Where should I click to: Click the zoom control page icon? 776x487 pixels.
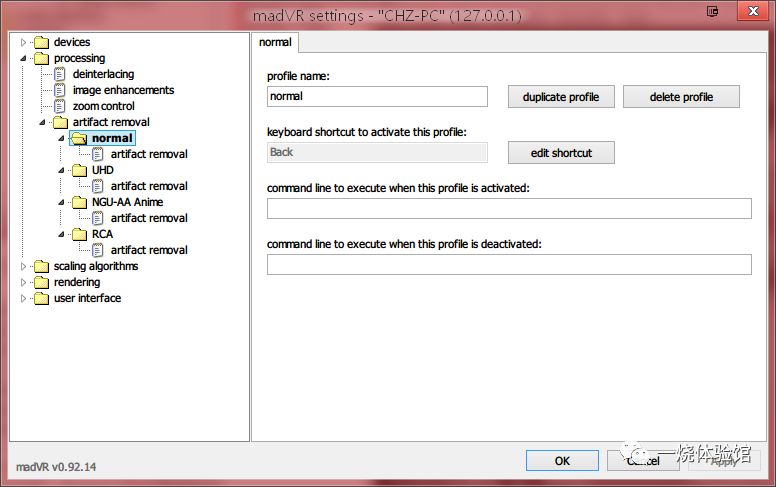(x=59, y=106)
